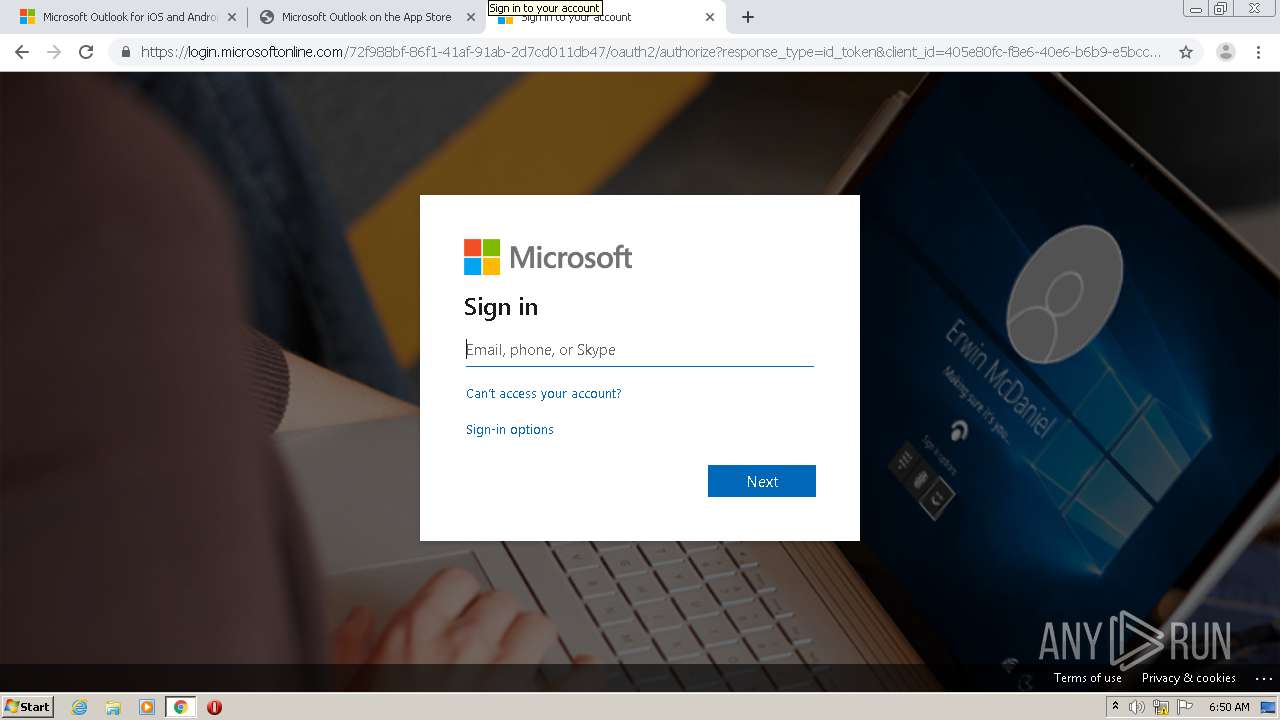Open a new browser tab
The image size is (1280, 720).
(x=748, y=17)
